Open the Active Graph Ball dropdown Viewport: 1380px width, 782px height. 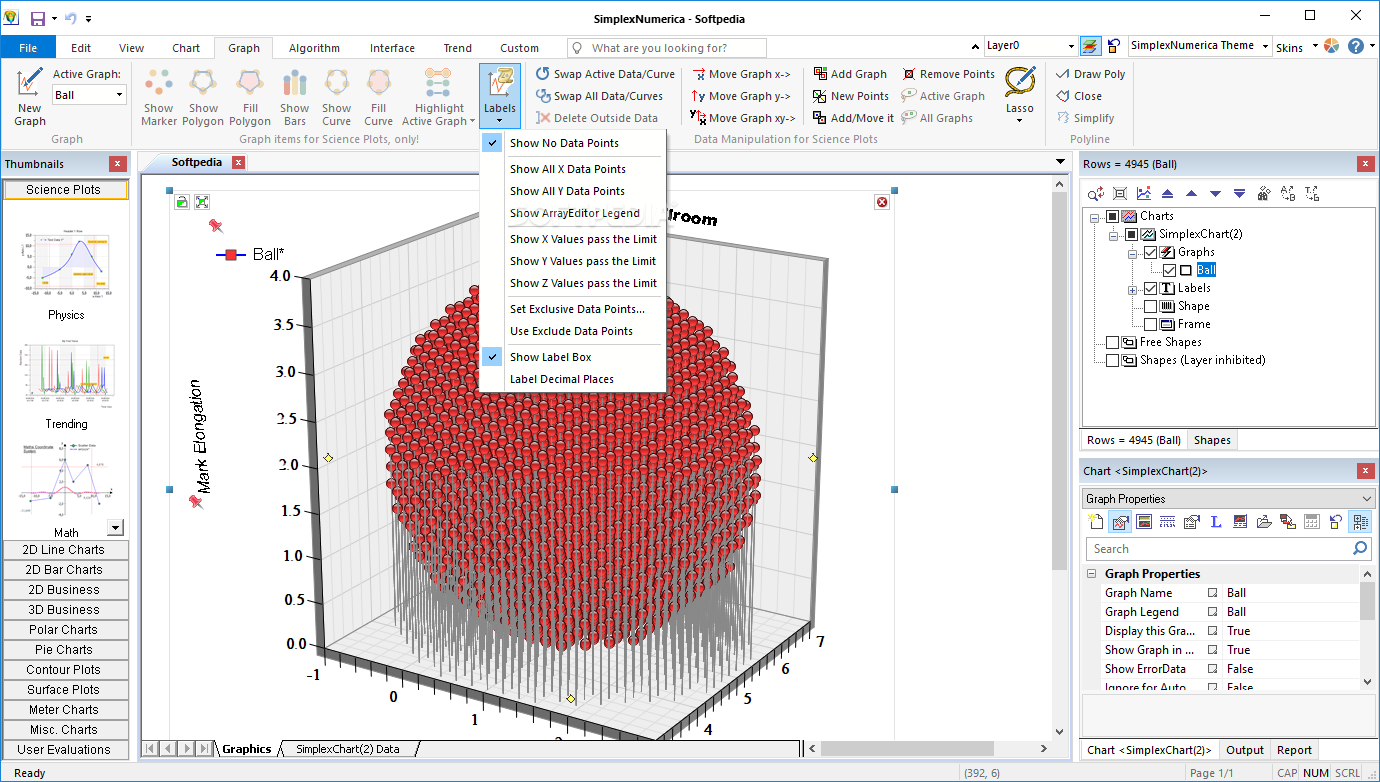[119, 95]
